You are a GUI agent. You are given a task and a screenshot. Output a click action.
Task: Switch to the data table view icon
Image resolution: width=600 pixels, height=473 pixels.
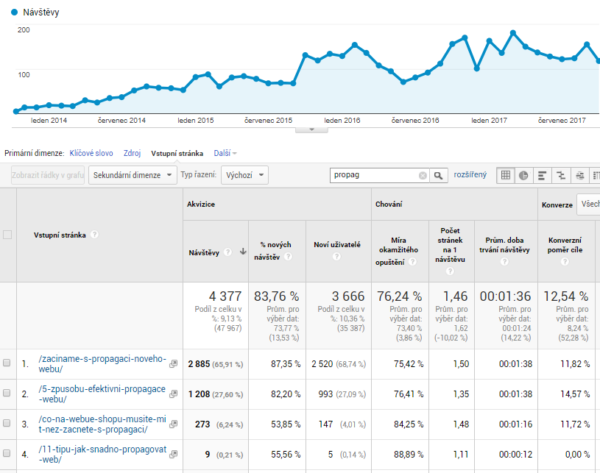click(507, 175)
